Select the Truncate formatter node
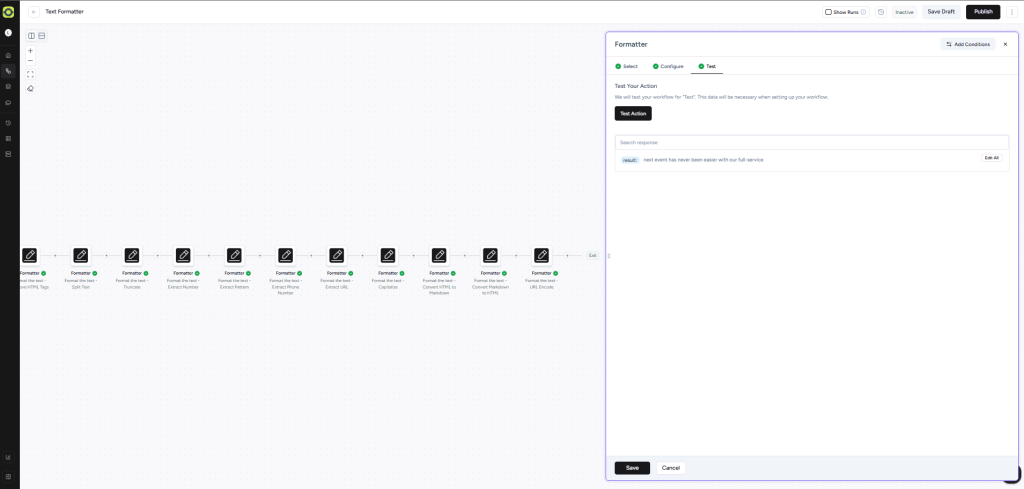 click(132, 256)
